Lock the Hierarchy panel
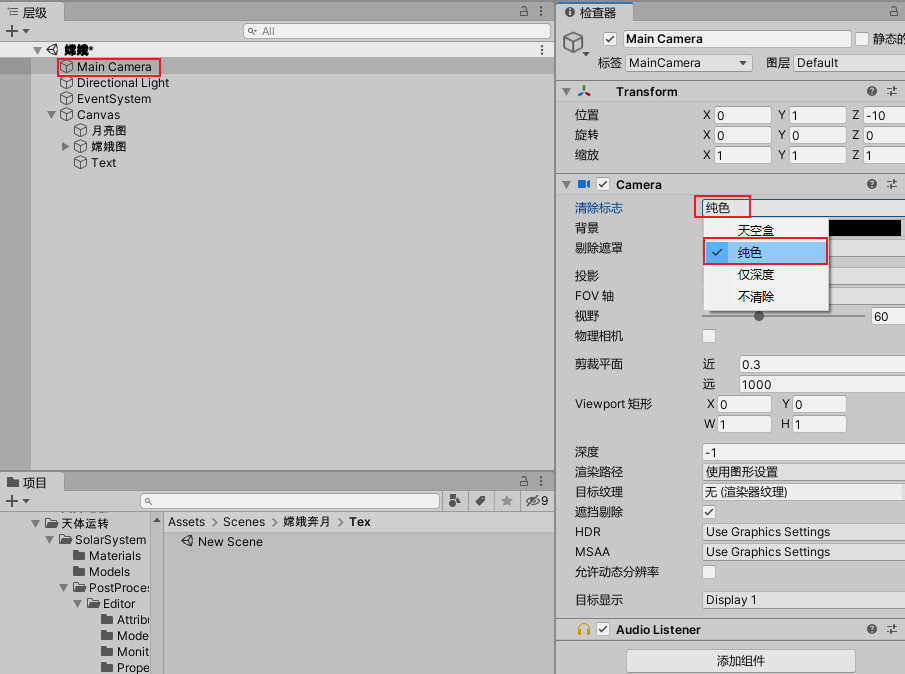This screenshot has width=905, height=674. point(523,11)
